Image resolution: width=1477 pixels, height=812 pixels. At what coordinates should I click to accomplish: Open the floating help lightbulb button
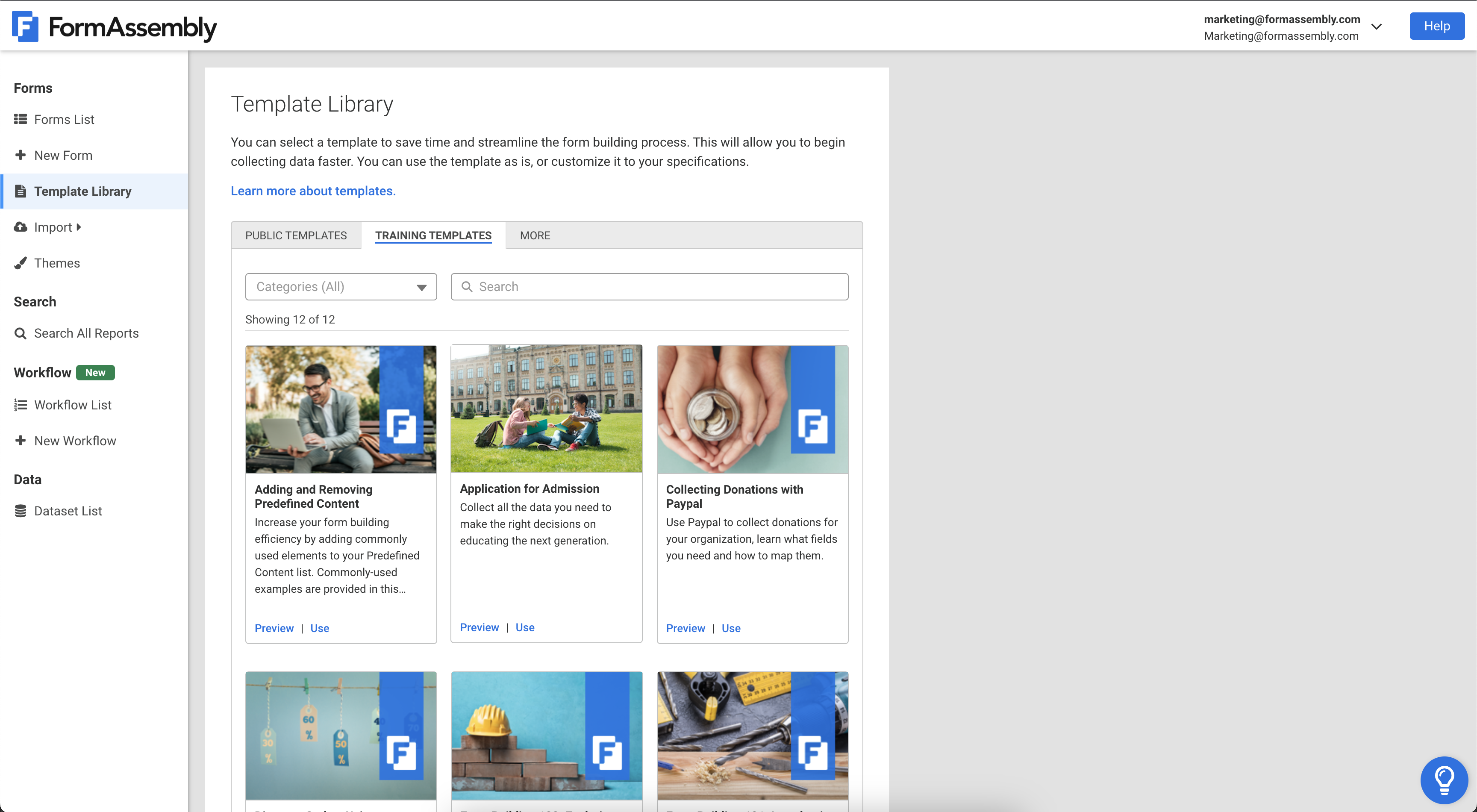1445,780
